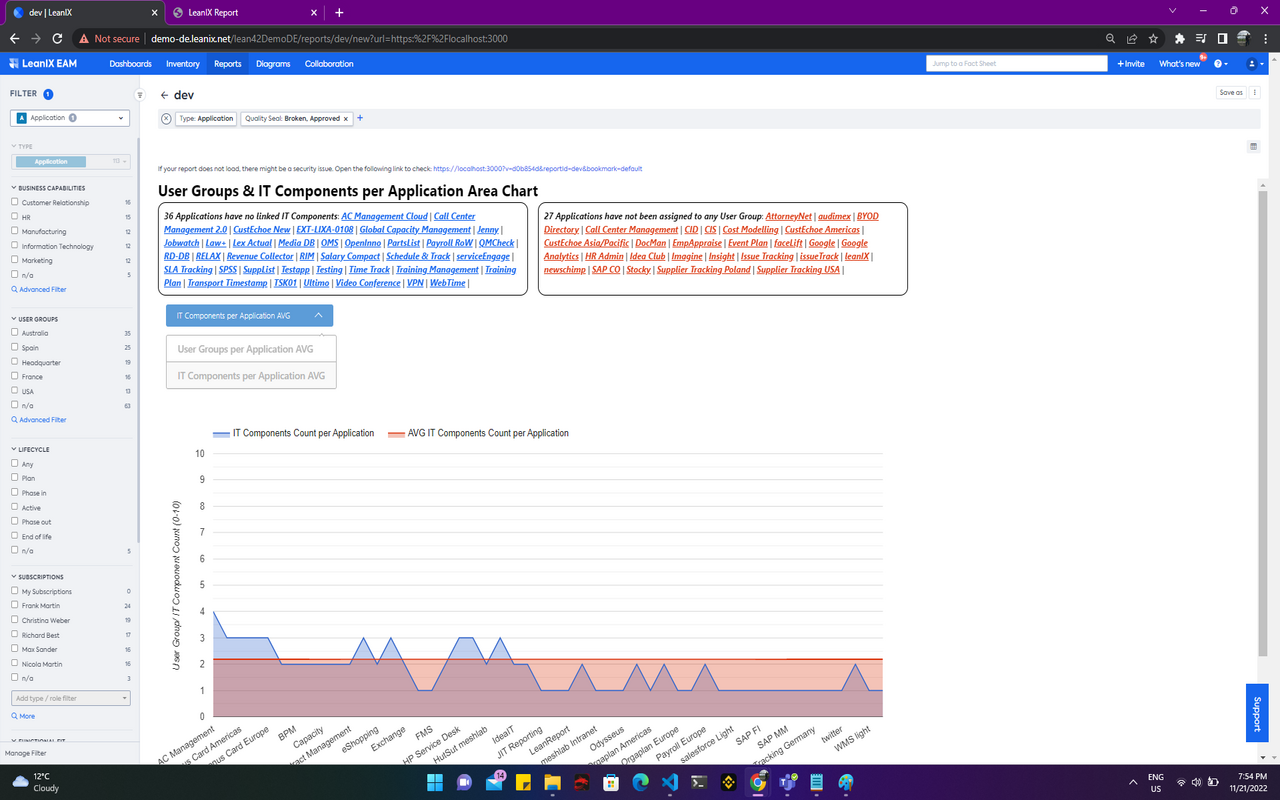Toggle IT Components per Application AVG dropdown
Viewport: 1280px width, 800px height.
point(249,315)
